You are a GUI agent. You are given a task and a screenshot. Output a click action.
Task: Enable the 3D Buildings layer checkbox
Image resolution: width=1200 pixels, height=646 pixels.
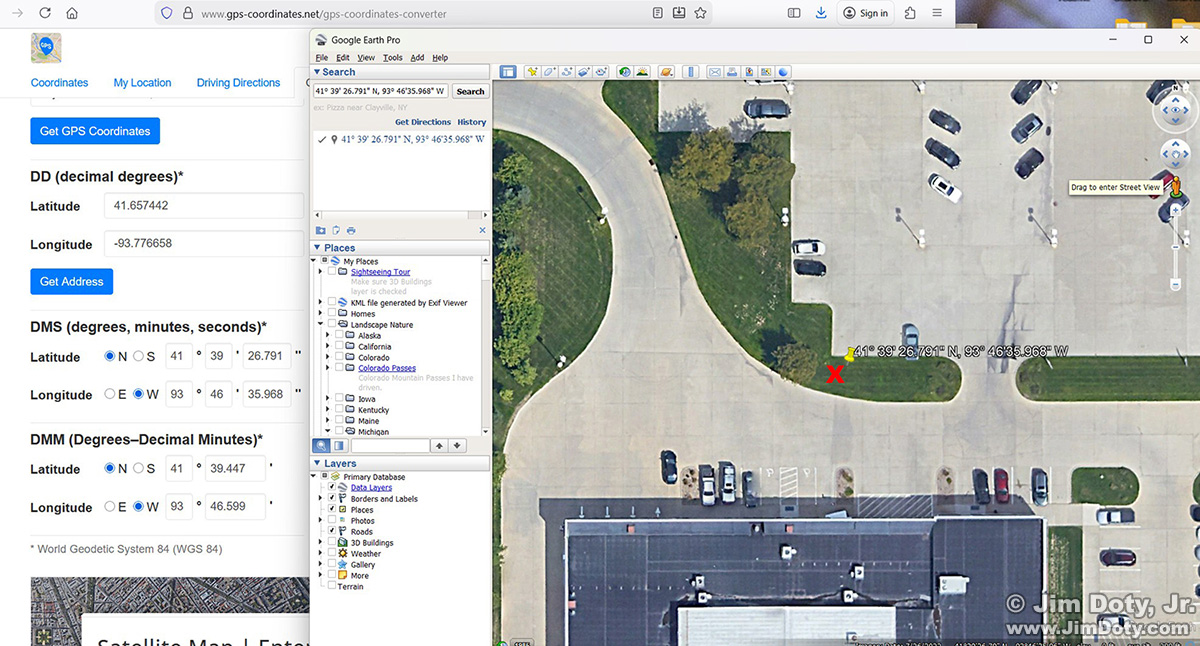pyautogui.click(x=332, y=543)
